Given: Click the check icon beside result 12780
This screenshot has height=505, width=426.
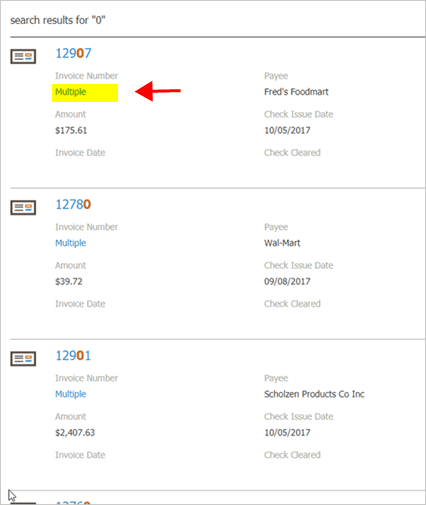Looking at the screenshot, I should point(23,208).
